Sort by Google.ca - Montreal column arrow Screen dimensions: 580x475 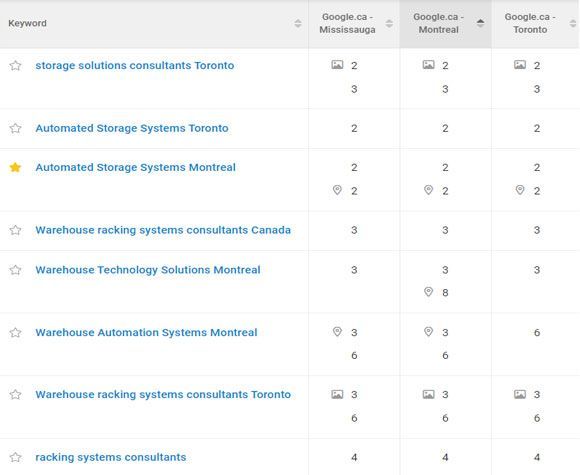point(480,23)
